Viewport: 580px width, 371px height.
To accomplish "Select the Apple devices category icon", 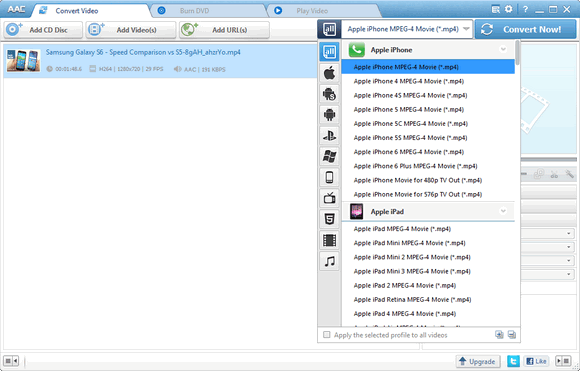I will click(329, 73).
